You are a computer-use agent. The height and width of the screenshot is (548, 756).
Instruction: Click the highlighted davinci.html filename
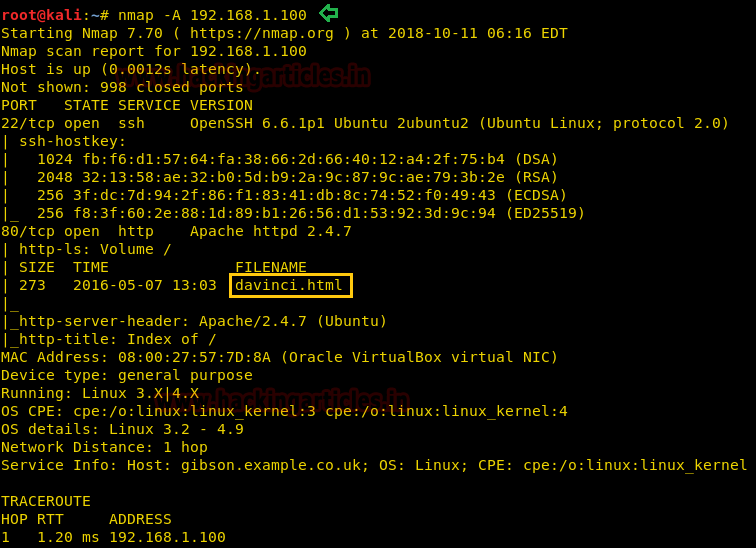(x=290, y=286)
